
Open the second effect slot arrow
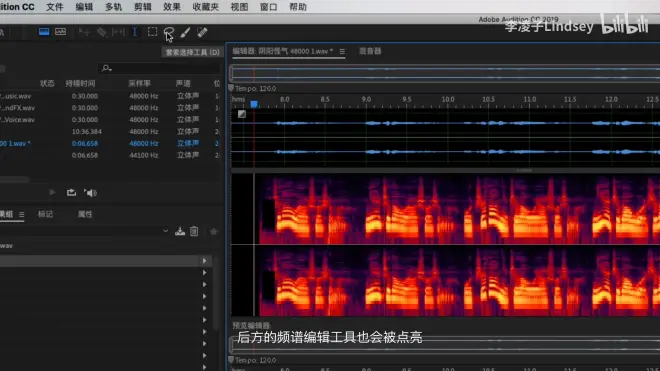[205, 272]
